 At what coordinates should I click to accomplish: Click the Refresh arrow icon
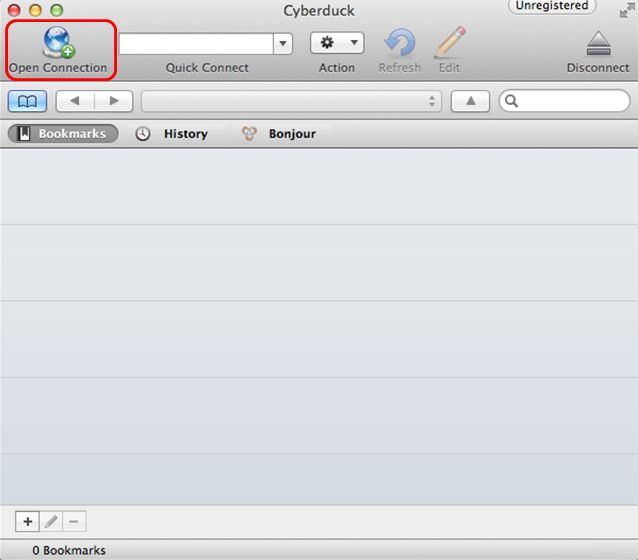tap(400, 43)
